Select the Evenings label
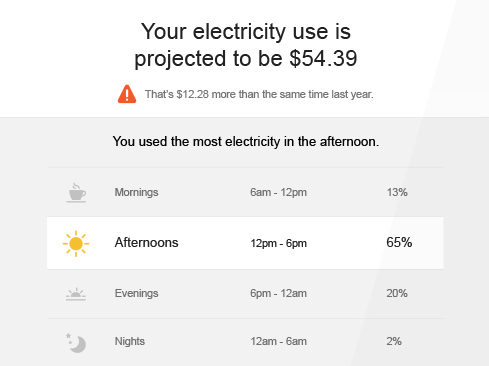The width and height of the screenshot is (489, 366). [136, 293]
